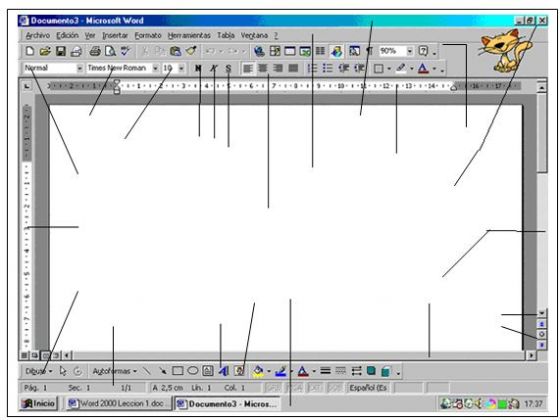Viewport: 560px width, 420px height.
Task: Click the vertical scrollbar down arrow
Action: (542, 314)
